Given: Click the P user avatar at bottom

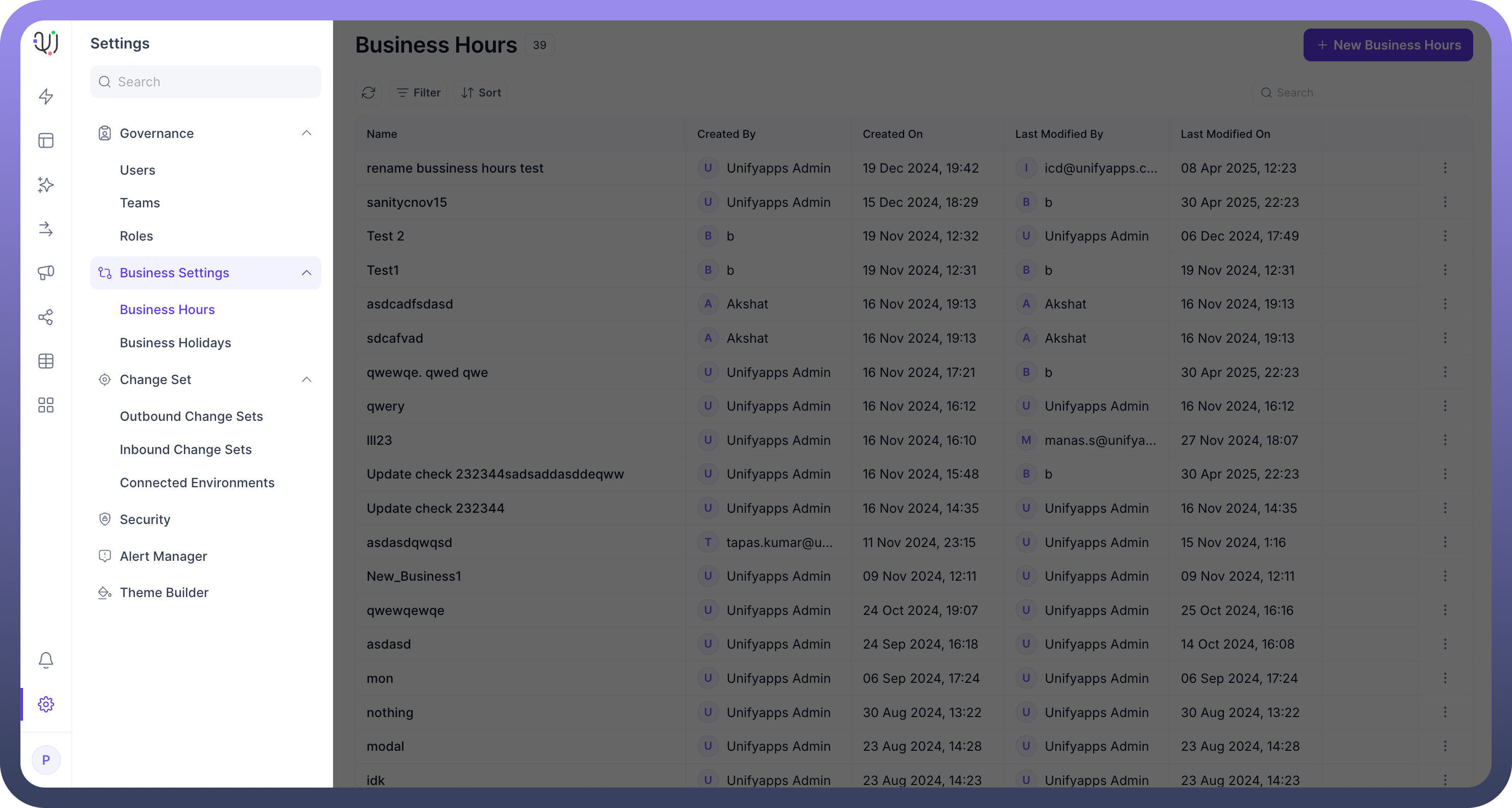Looking at the screenshot, I should 46,760.
